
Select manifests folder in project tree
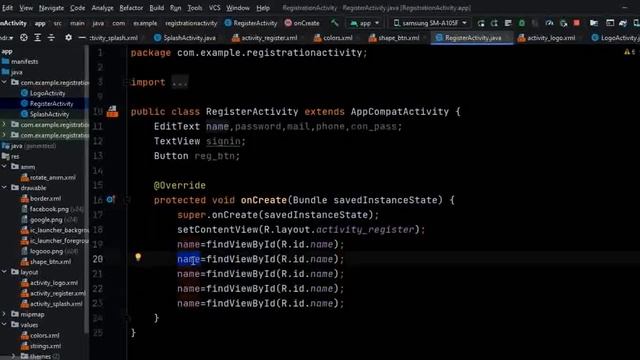coord(24,62)
